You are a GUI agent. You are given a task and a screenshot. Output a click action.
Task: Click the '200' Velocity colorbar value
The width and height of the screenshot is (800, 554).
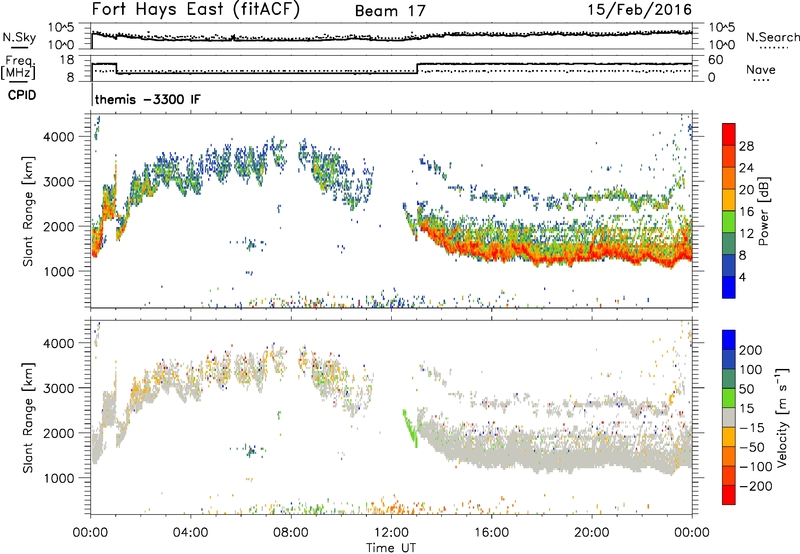point(751,350)
